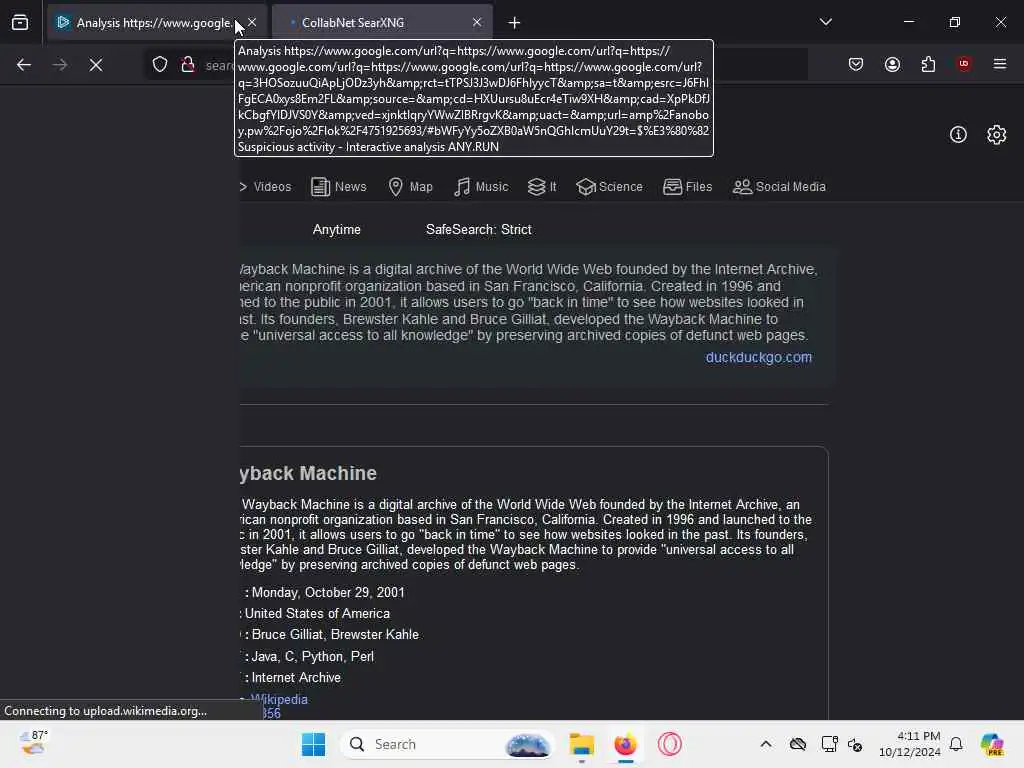Open Firefox application hamburger menu
Screen dimensions: 1024x768
[x=1000, y=64]
